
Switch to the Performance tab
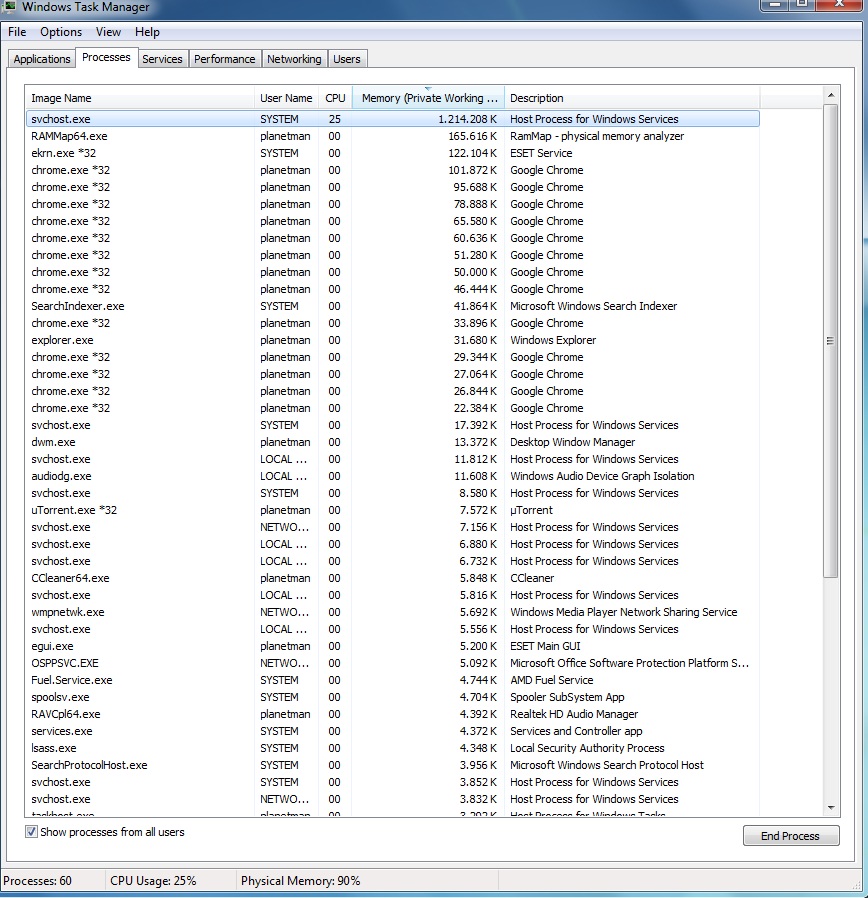point(224,59)
